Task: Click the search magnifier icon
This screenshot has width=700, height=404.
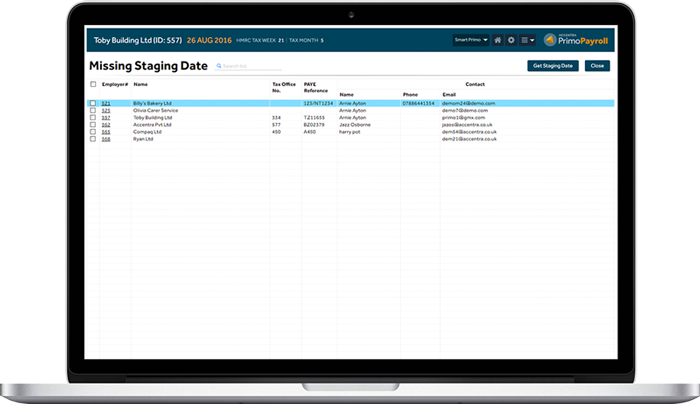Action: pos(219,66)
